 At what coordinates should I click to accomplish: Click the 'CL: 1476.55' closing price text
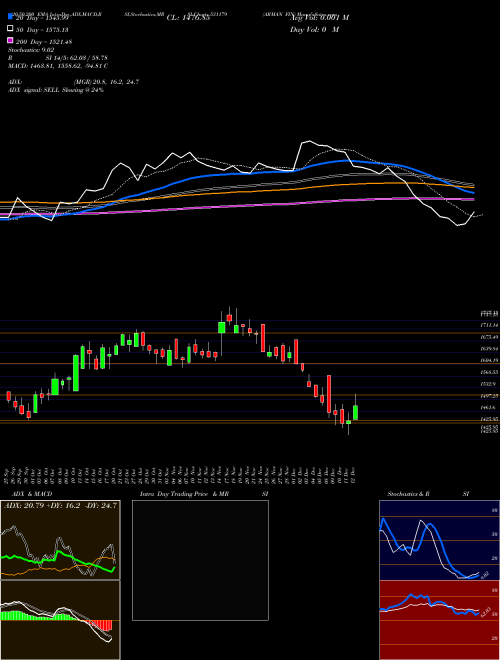coord(188,18)
